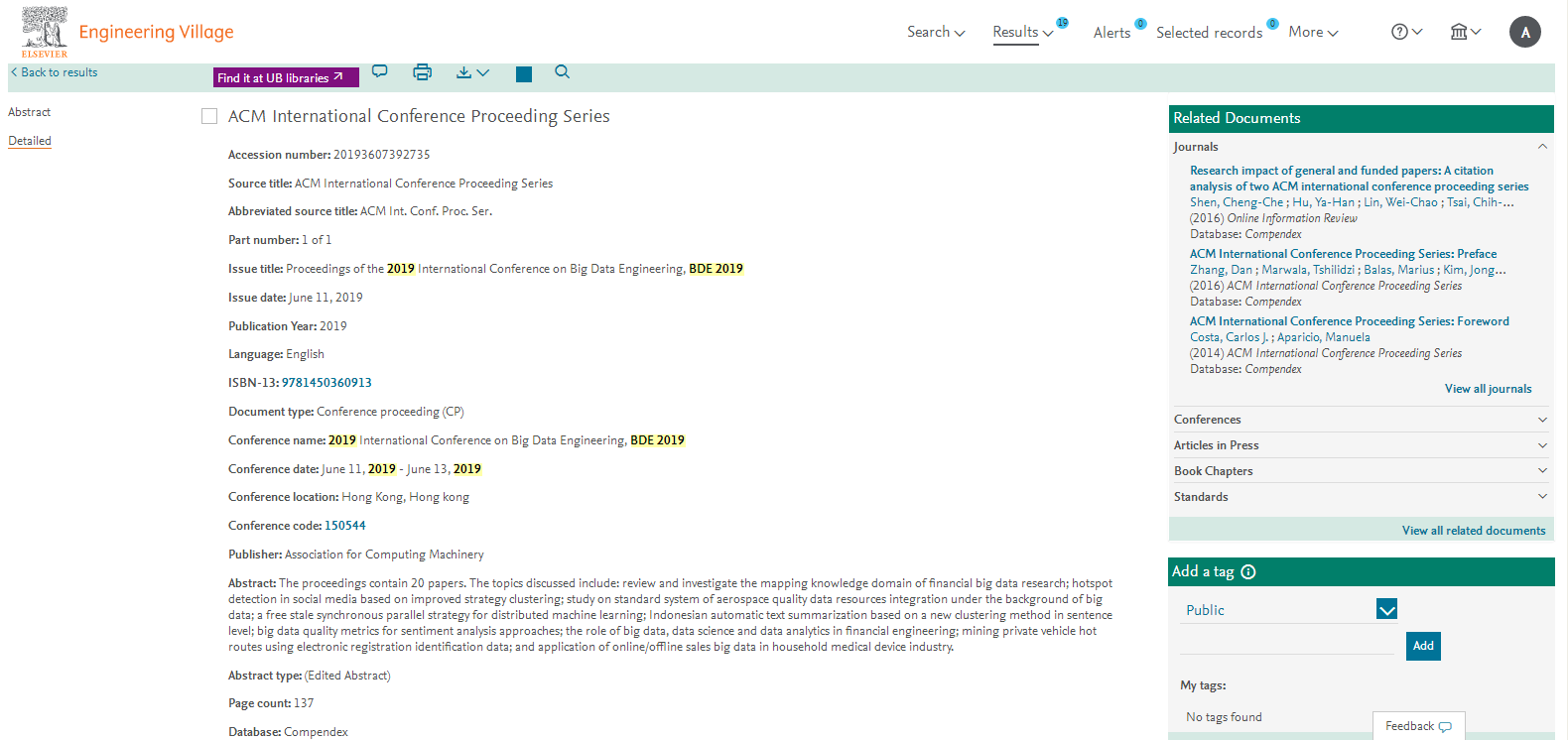
Task: Click View all journals link
Action: tap(1488, 389)
